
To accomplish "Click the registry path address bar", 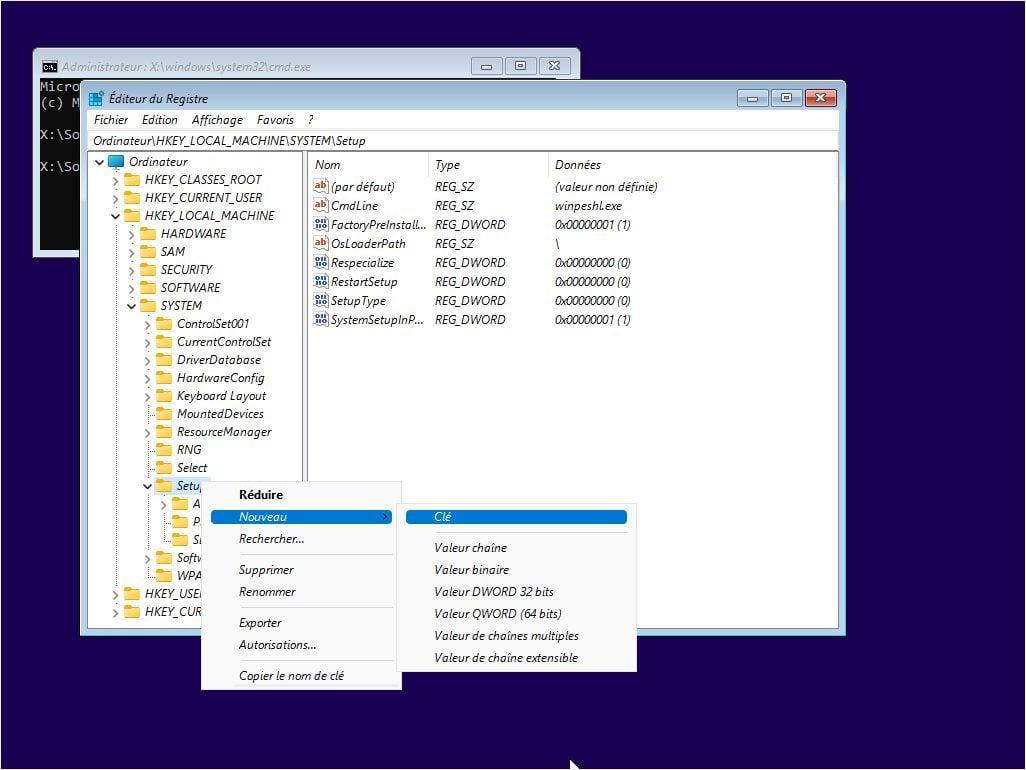I will (463, 141).
